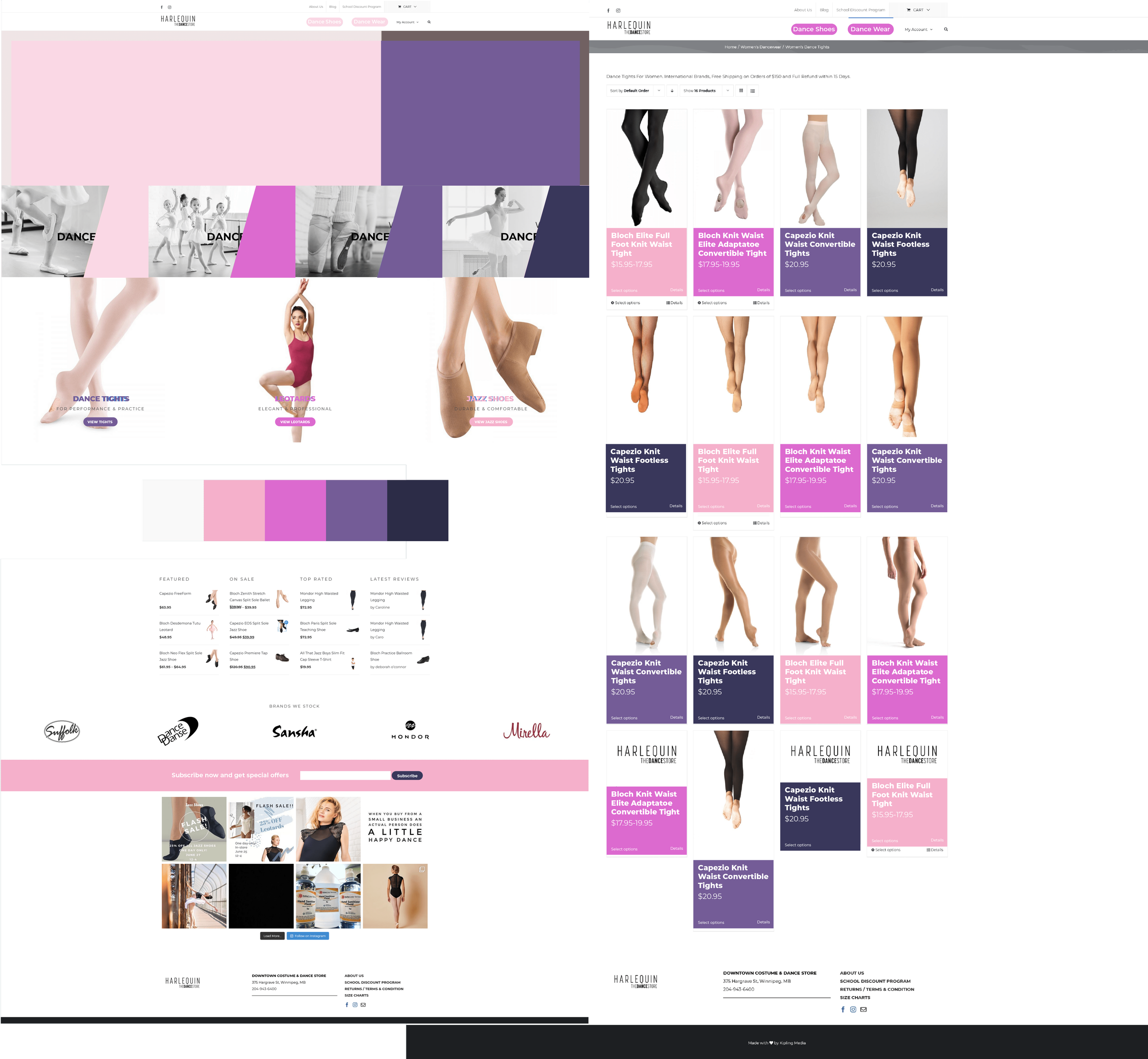This screenshot has width=1148, height=1059.
Task: Click the Suffolk brand logo
Action: 62,731
